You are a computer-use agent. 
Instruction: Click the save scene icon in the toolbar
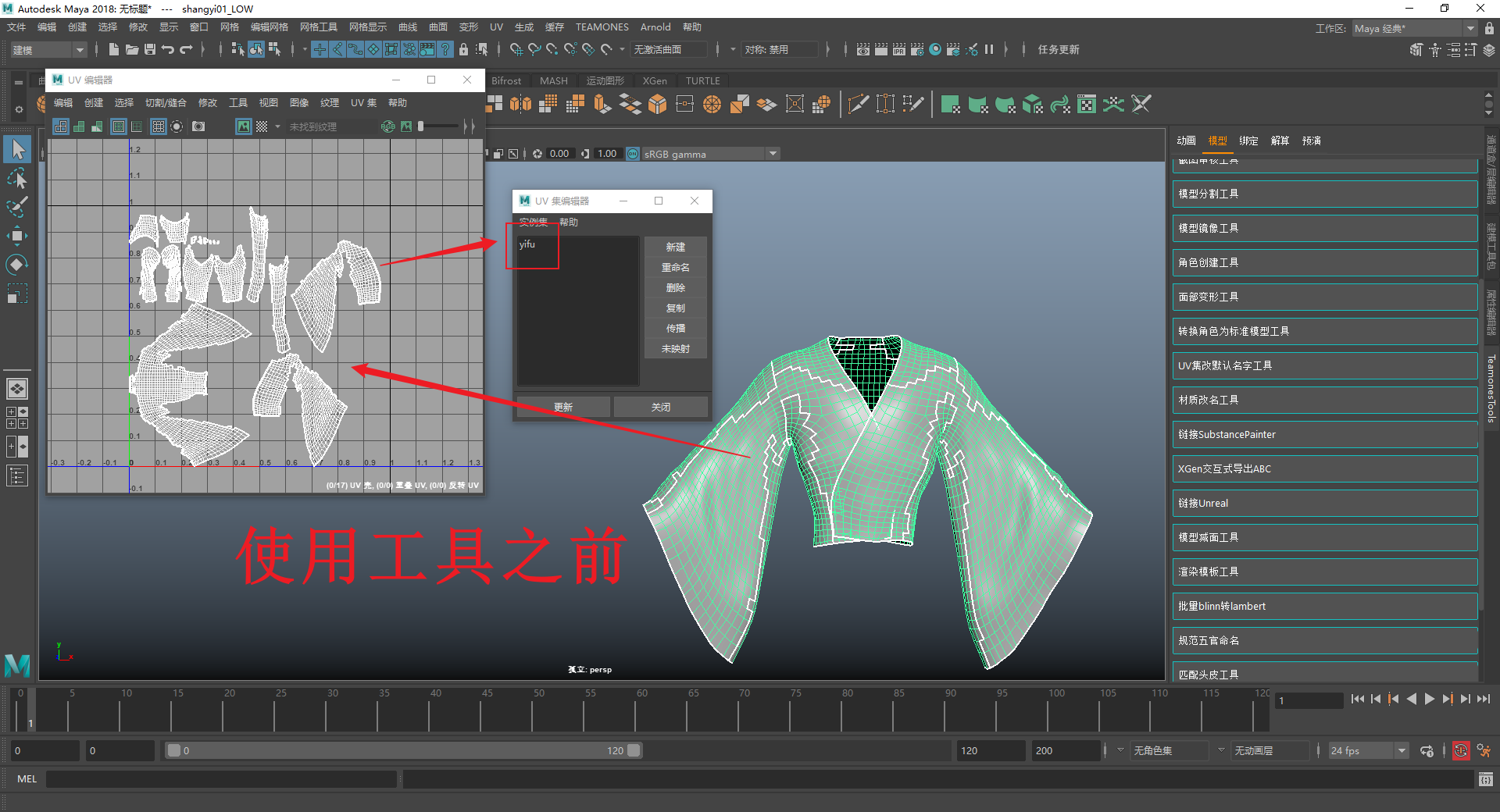pyautogui.click(x=149, y=49)
